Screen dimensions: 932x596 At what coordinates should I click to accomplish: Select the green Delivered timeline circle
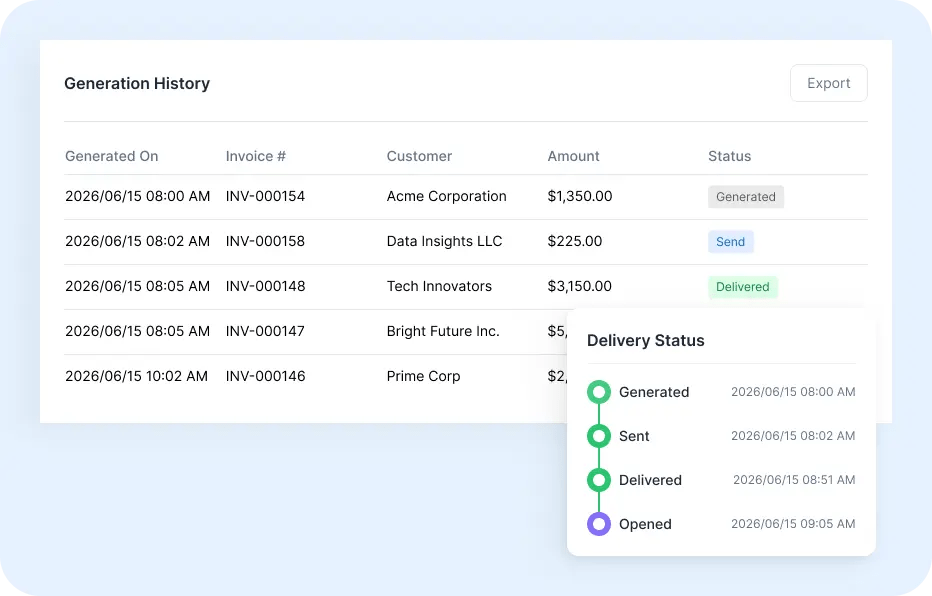tap(599, 480)
